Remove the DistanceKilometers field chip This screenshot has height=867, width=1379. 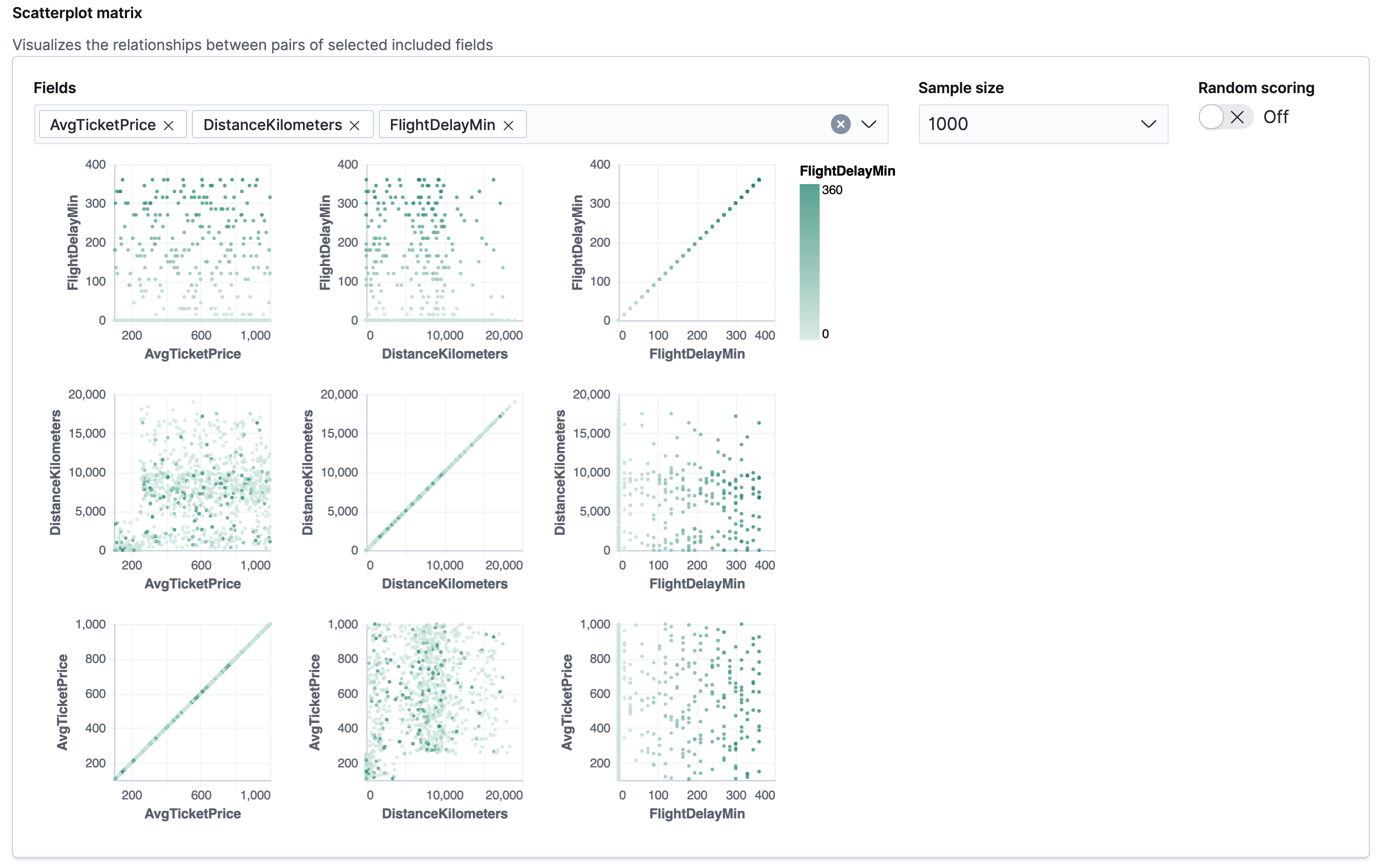[x=354, y=124]
